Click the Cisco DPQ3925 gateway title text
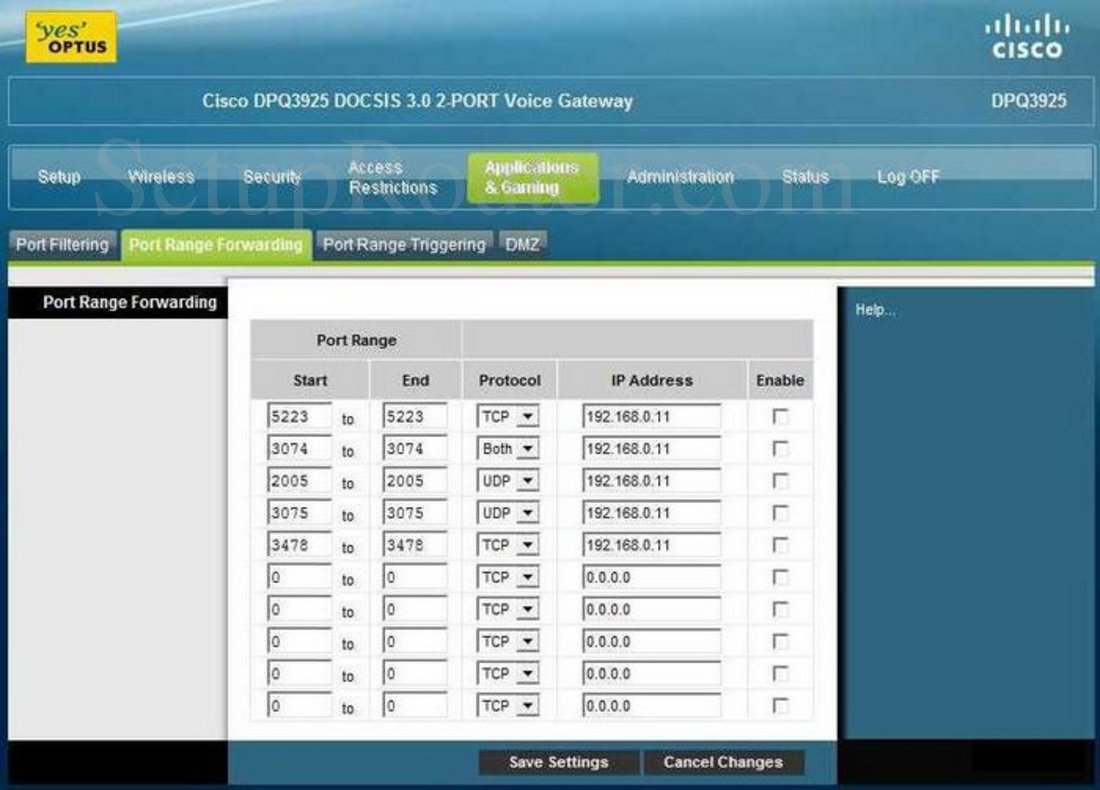 417,101
